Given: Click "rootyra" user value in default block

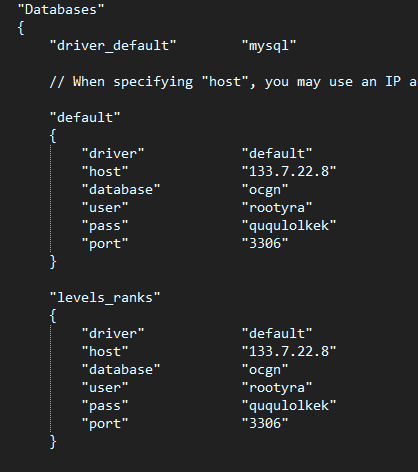Looking at the screenshot, I should click(277, 208).
